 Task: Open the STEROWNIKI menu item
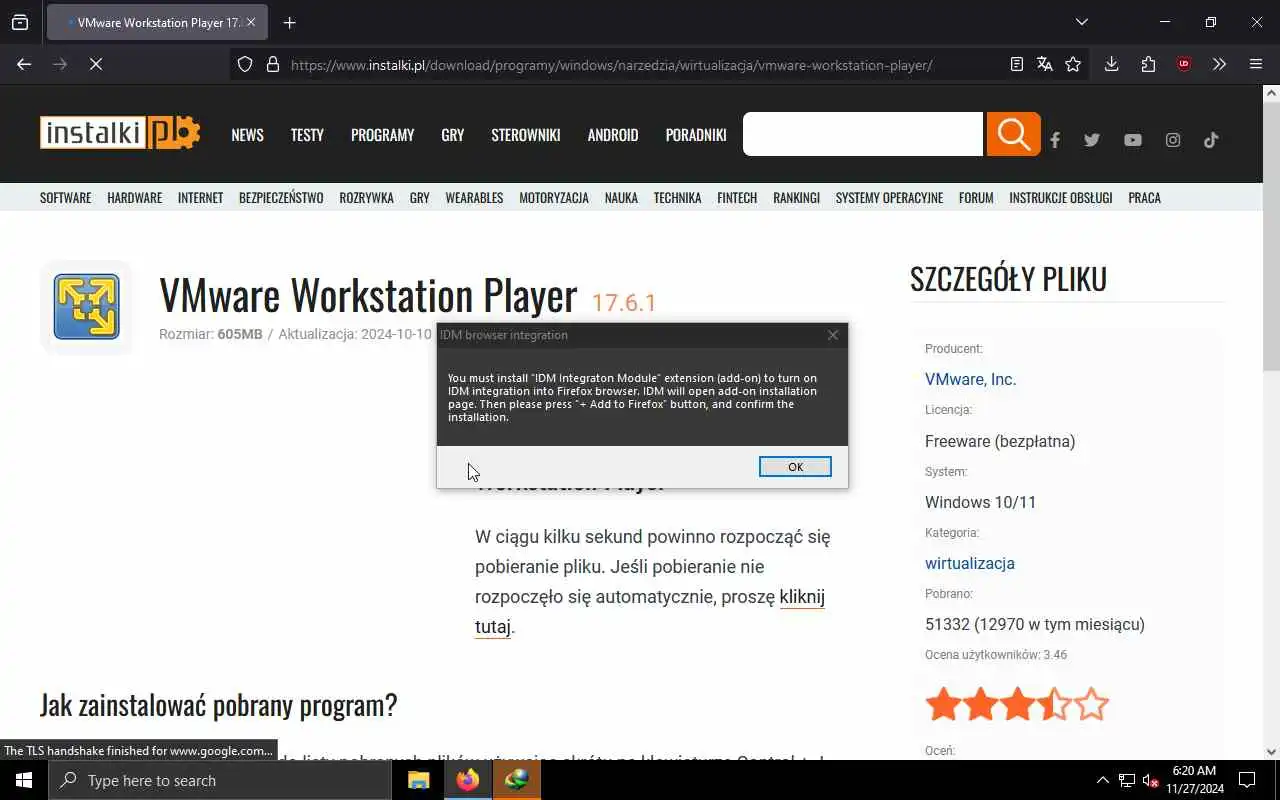(x=525, y=135)
